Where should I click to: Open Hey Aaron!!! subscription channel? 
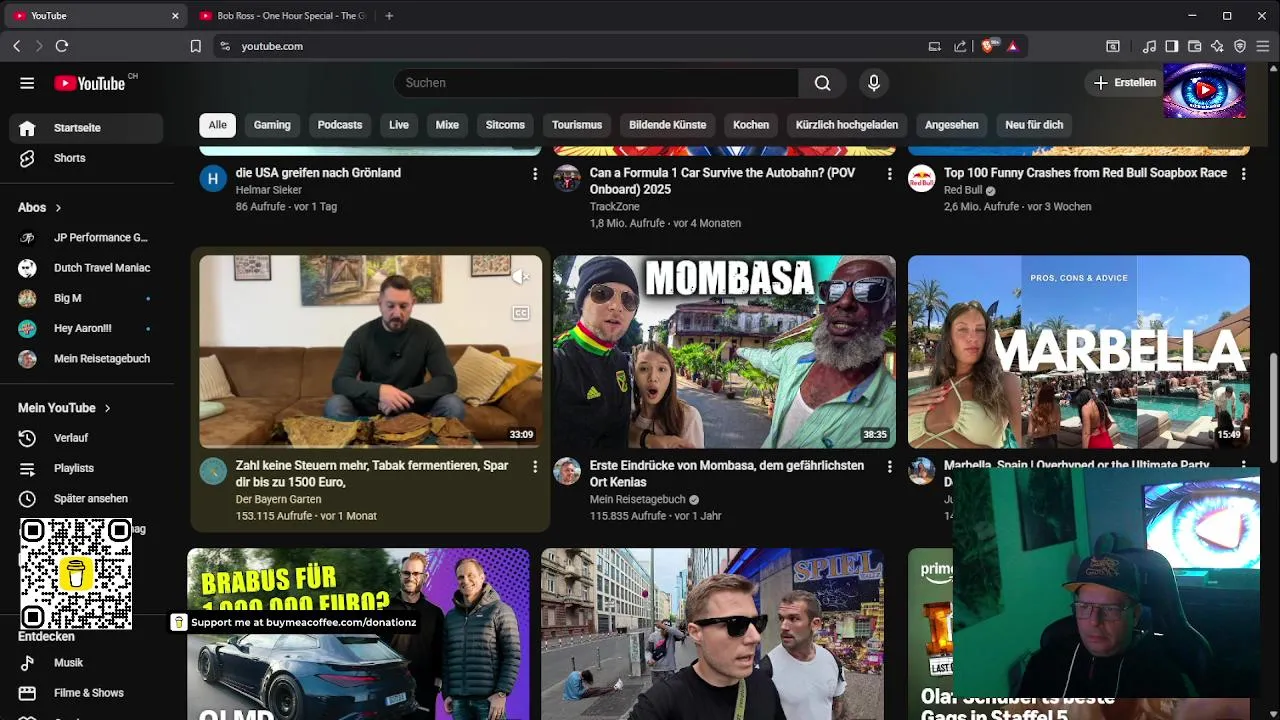click(x=86, y=328)
